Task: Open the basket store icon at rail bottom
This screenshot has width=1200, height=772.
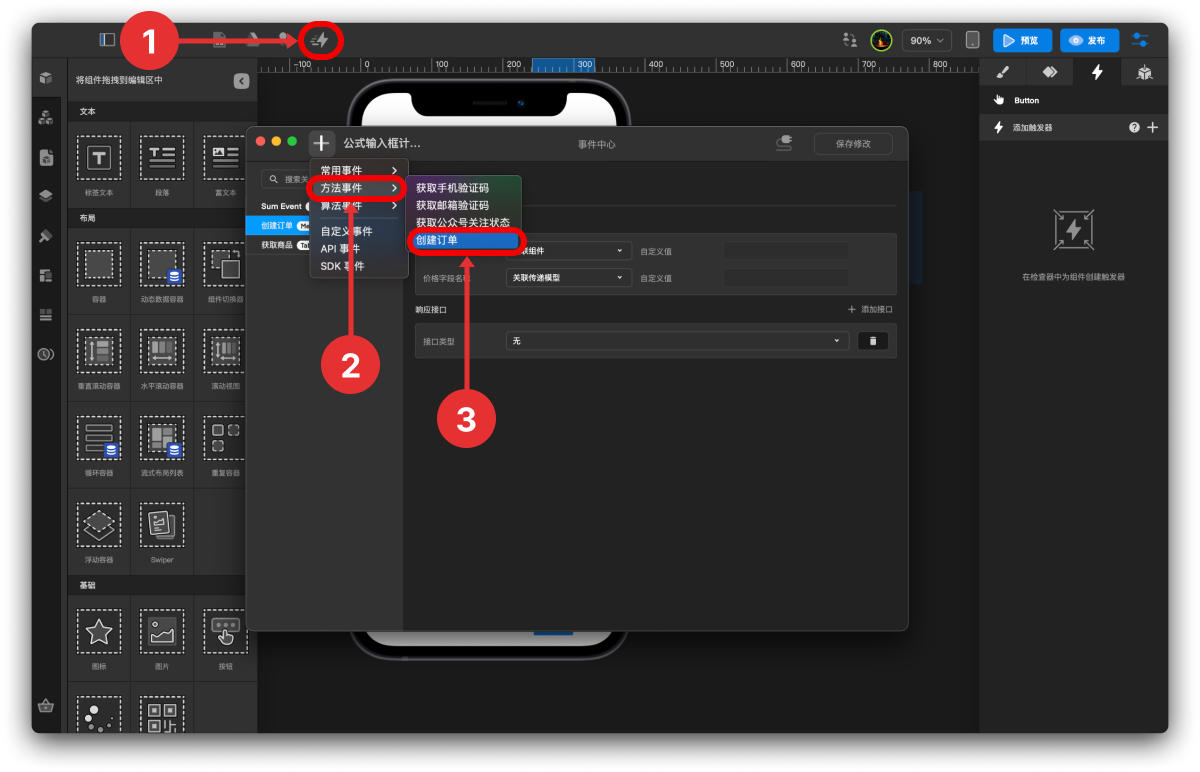Action: coord(46,705)
